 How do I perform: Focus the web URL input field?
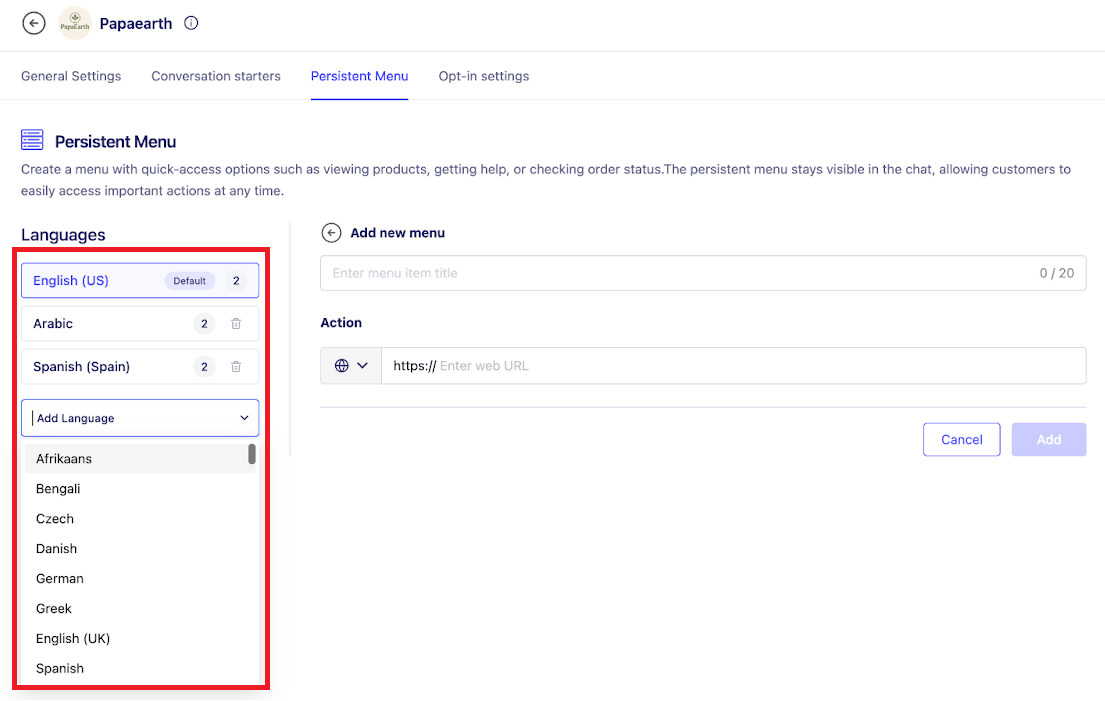(734, 366)
